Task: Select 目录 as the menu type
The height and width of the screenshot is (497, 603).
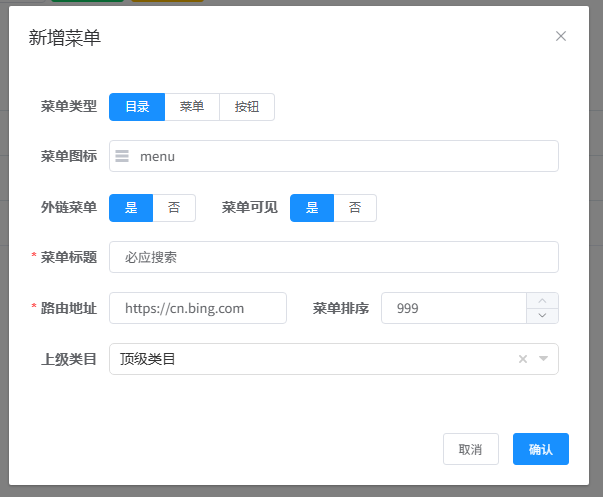Action: click(137, 107)
